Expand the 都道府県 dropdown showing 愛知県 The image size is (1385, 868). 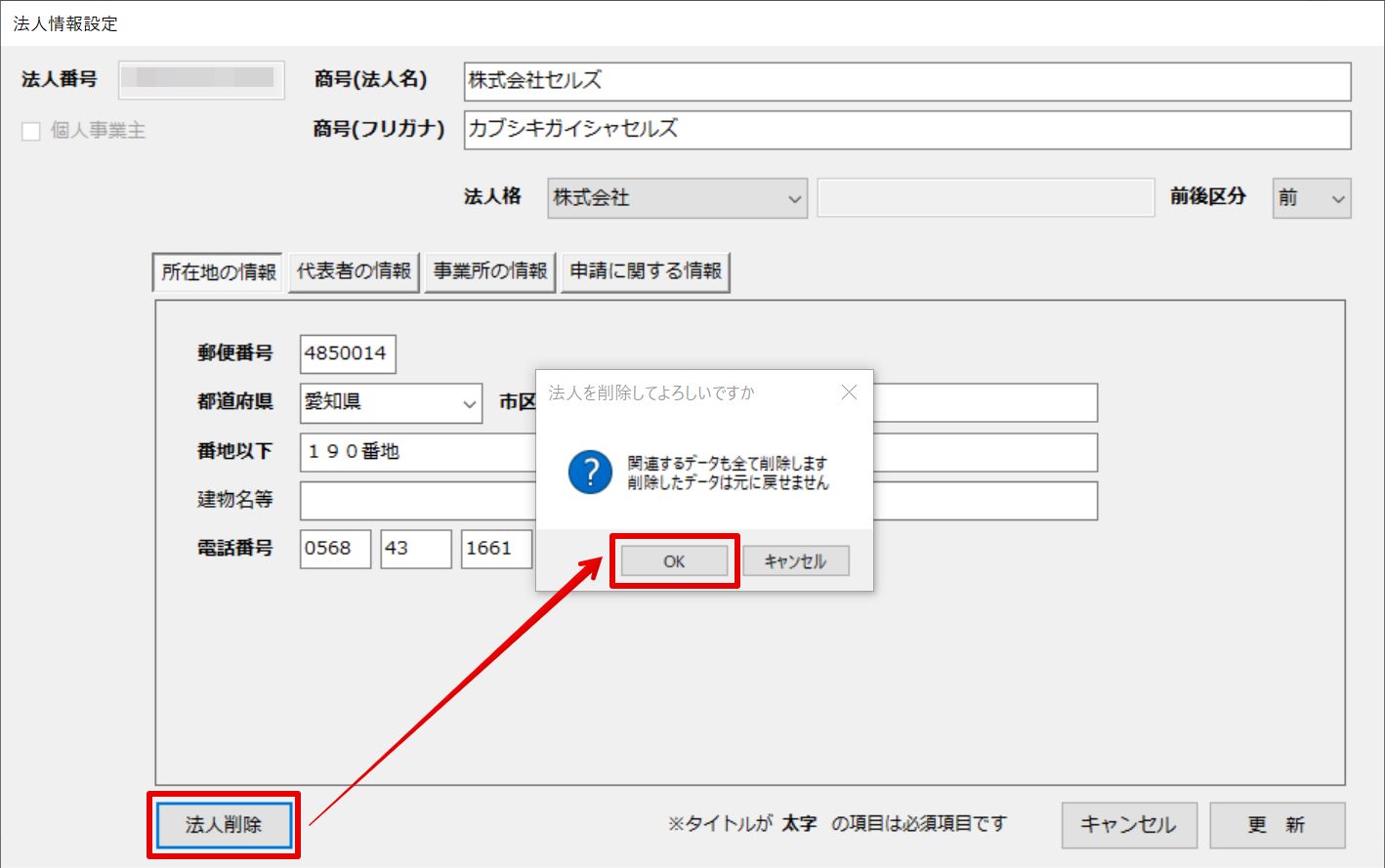point(391,402)
